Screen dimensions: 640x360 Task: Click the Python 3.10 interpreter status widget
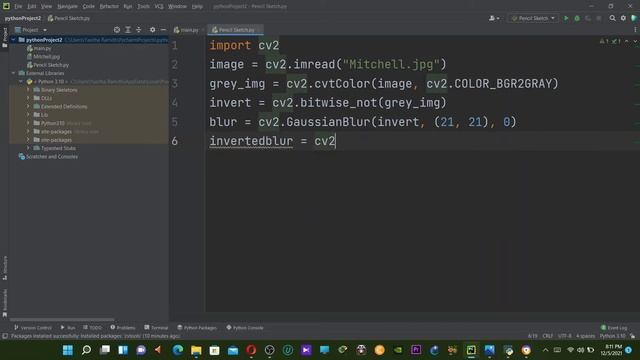(x=612, y=336)
